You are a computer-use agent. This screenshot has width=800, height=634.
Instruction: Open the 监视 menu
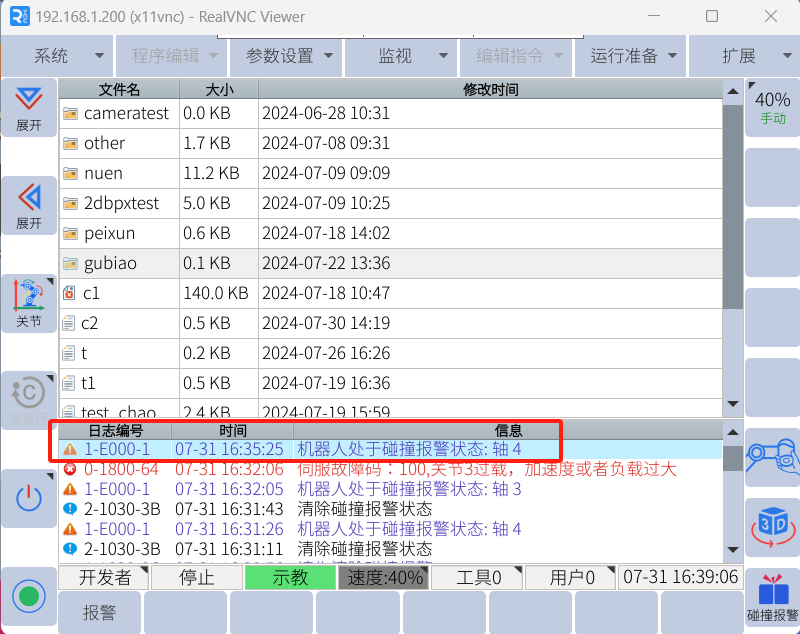[401, 56]
